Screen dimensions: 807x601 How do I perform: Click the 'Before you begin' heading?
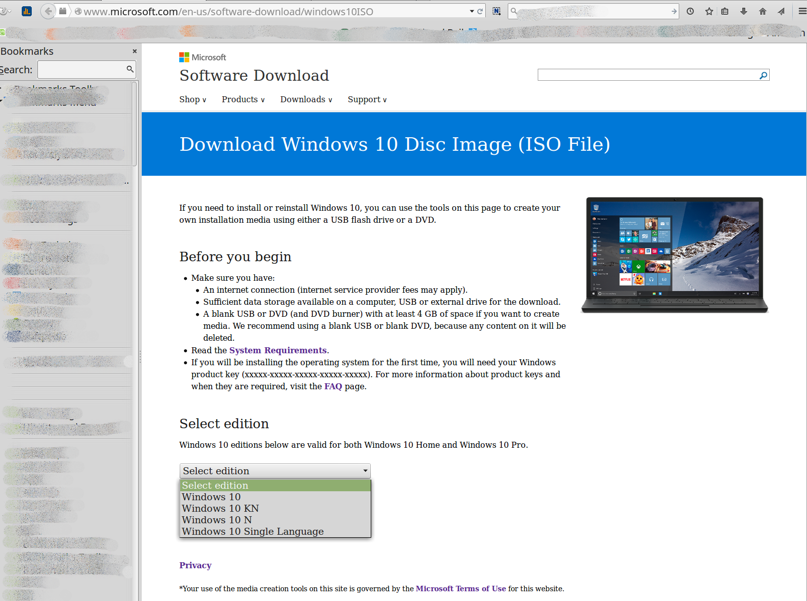tap(235, 257)
